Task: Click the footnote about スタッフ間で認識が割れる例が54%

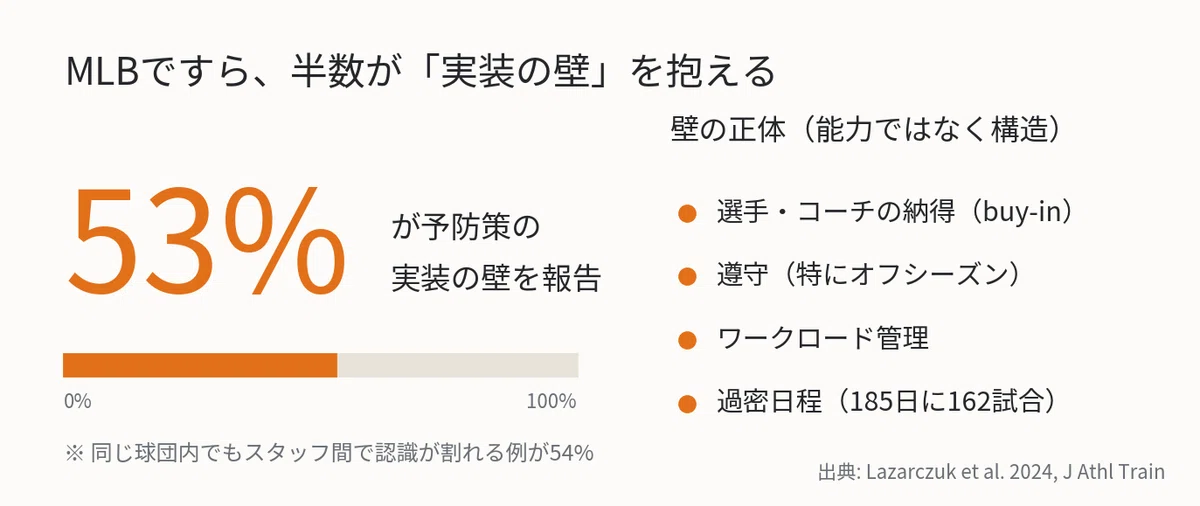Action: [330, 452]
